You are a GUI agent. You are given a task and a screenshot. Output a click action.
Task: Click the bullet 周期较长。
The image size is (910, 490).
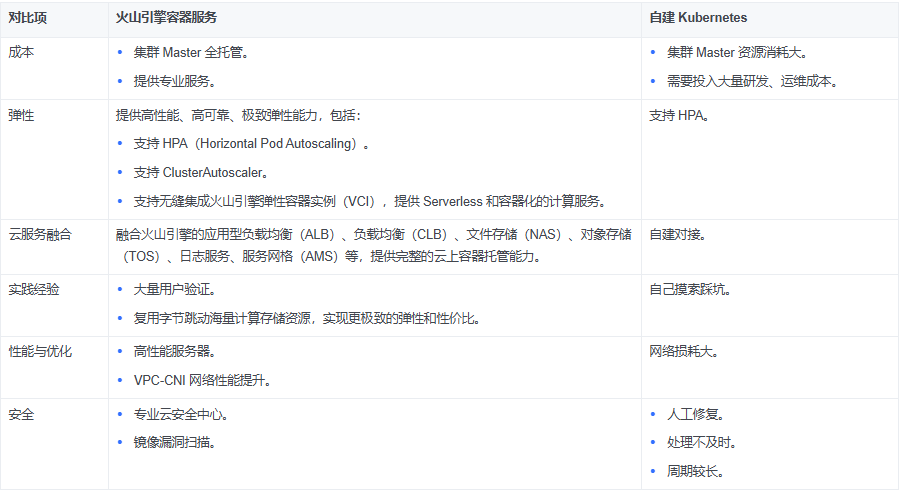click(x=695, y=471)
